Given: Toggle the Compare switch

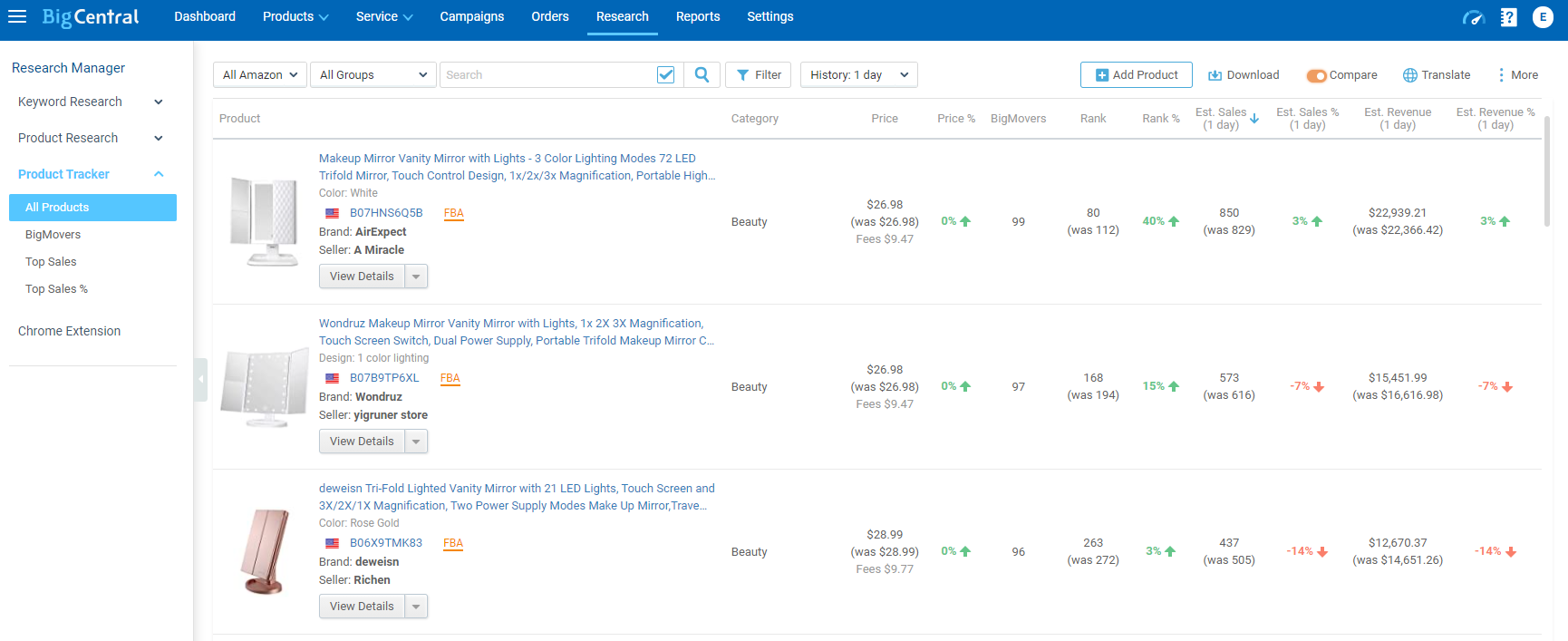Looking at the screenshot, I should [1316, 75].
